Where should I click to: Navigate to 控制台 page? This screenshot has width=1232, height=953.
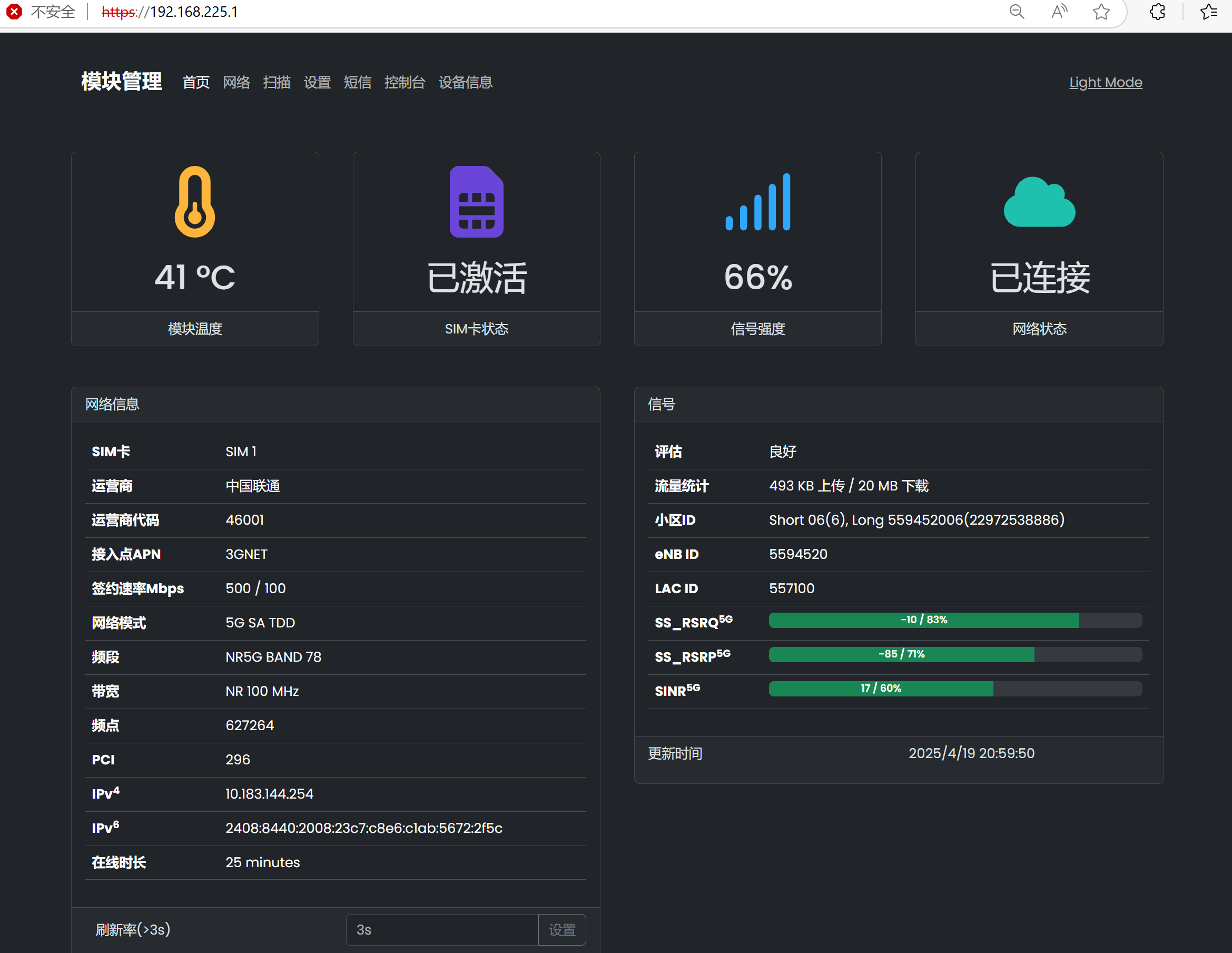coord(405,82)
